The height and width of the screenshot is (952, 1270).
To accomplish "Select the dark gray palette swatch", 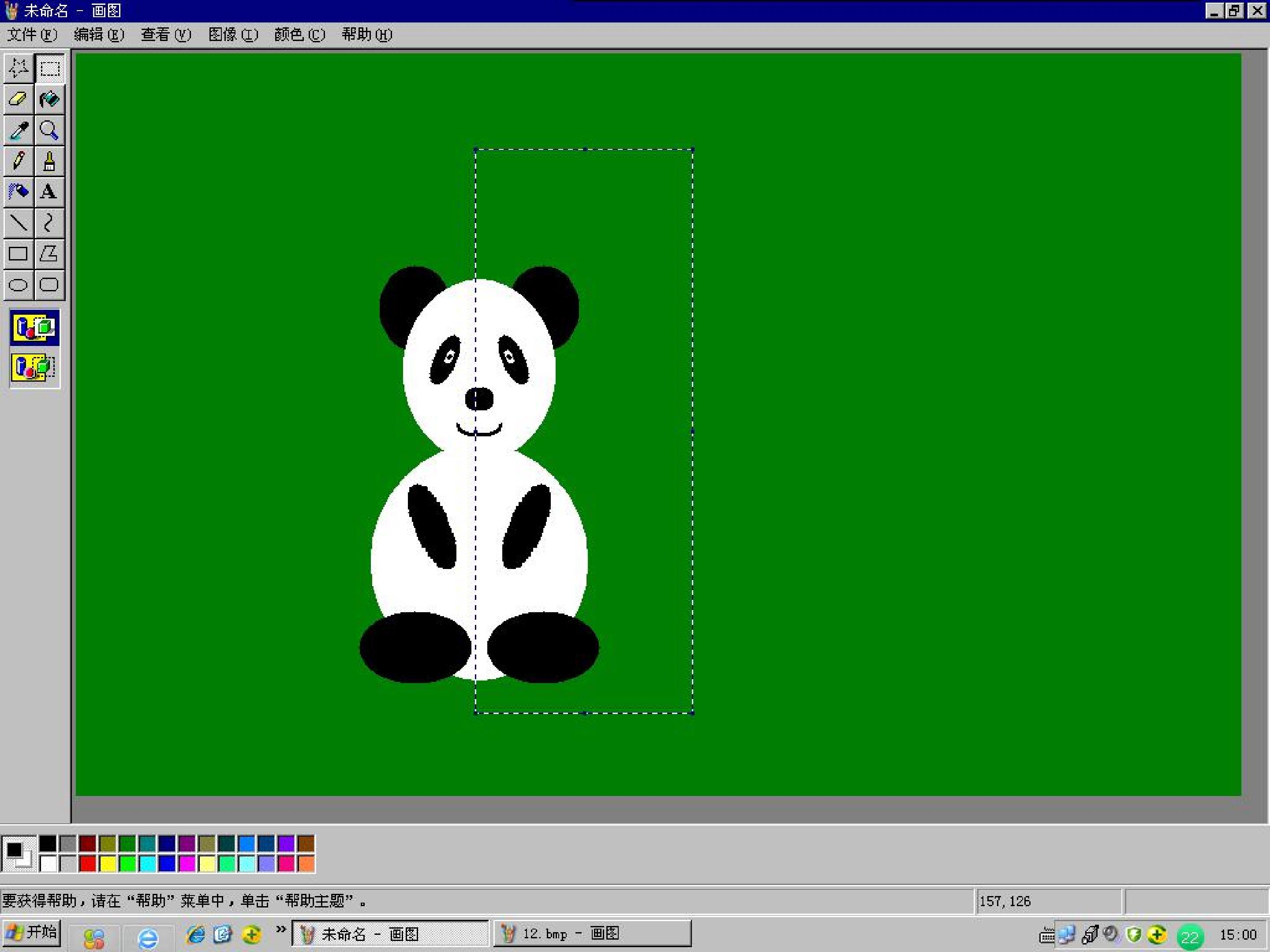I will pos(68,844).
